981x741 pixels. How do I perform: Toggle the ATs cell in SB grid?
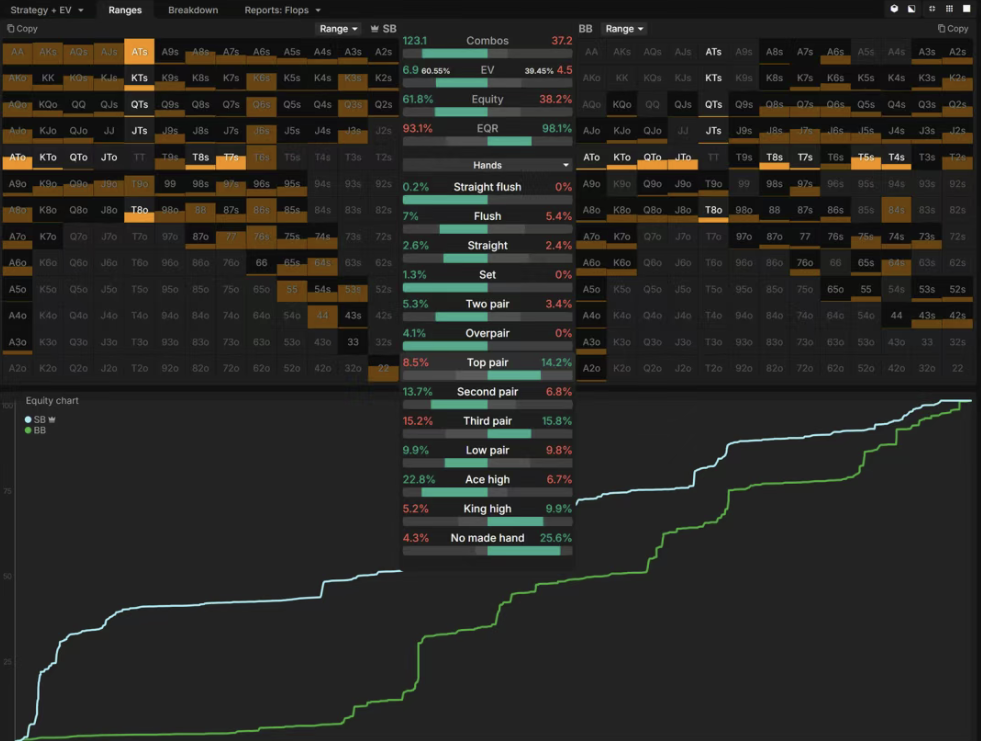tap(139, 52)
